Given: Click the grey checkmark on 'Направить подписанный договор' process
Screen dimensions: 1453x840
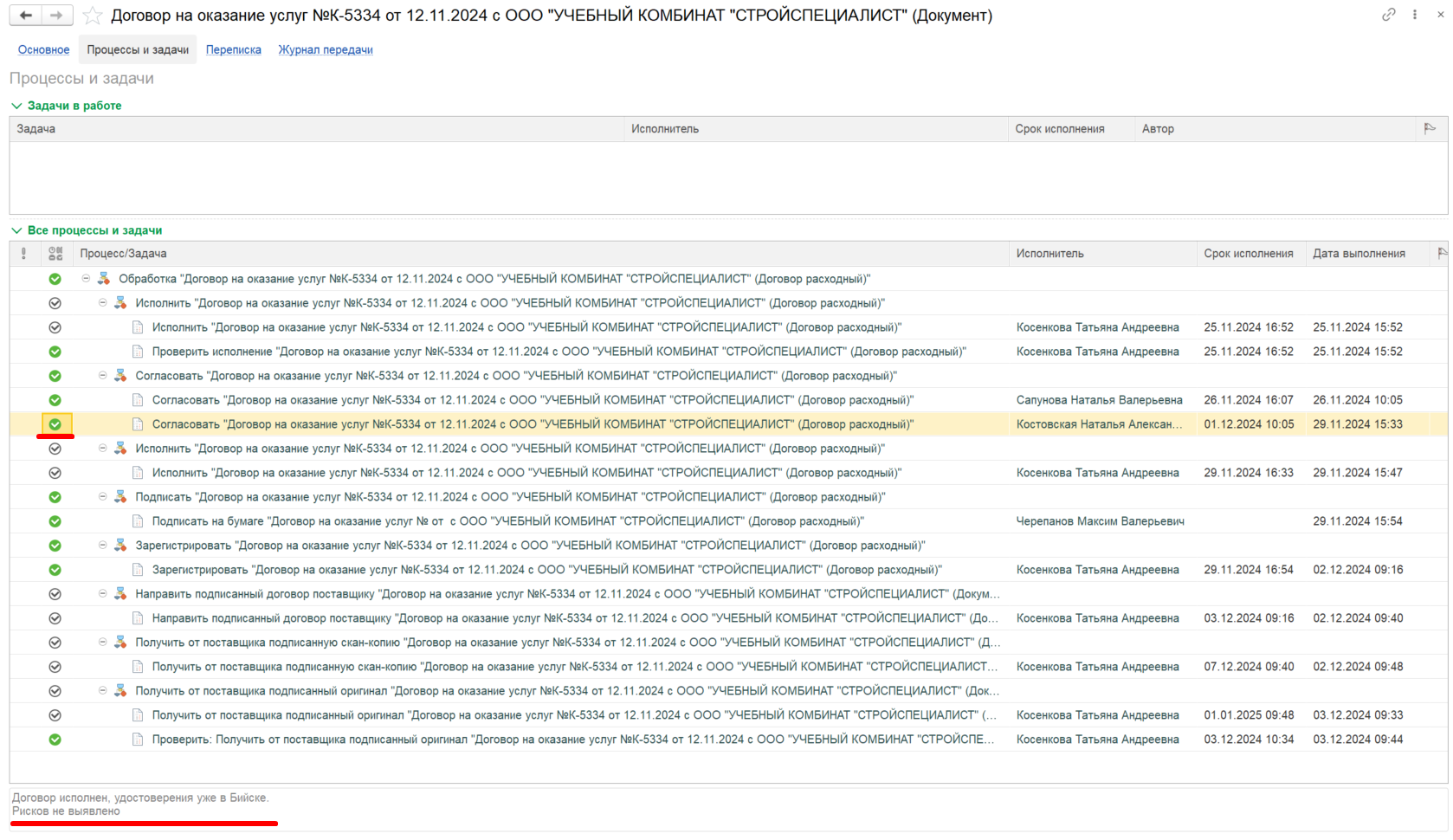Looking at the screenshot, I should tap(55, 594).
